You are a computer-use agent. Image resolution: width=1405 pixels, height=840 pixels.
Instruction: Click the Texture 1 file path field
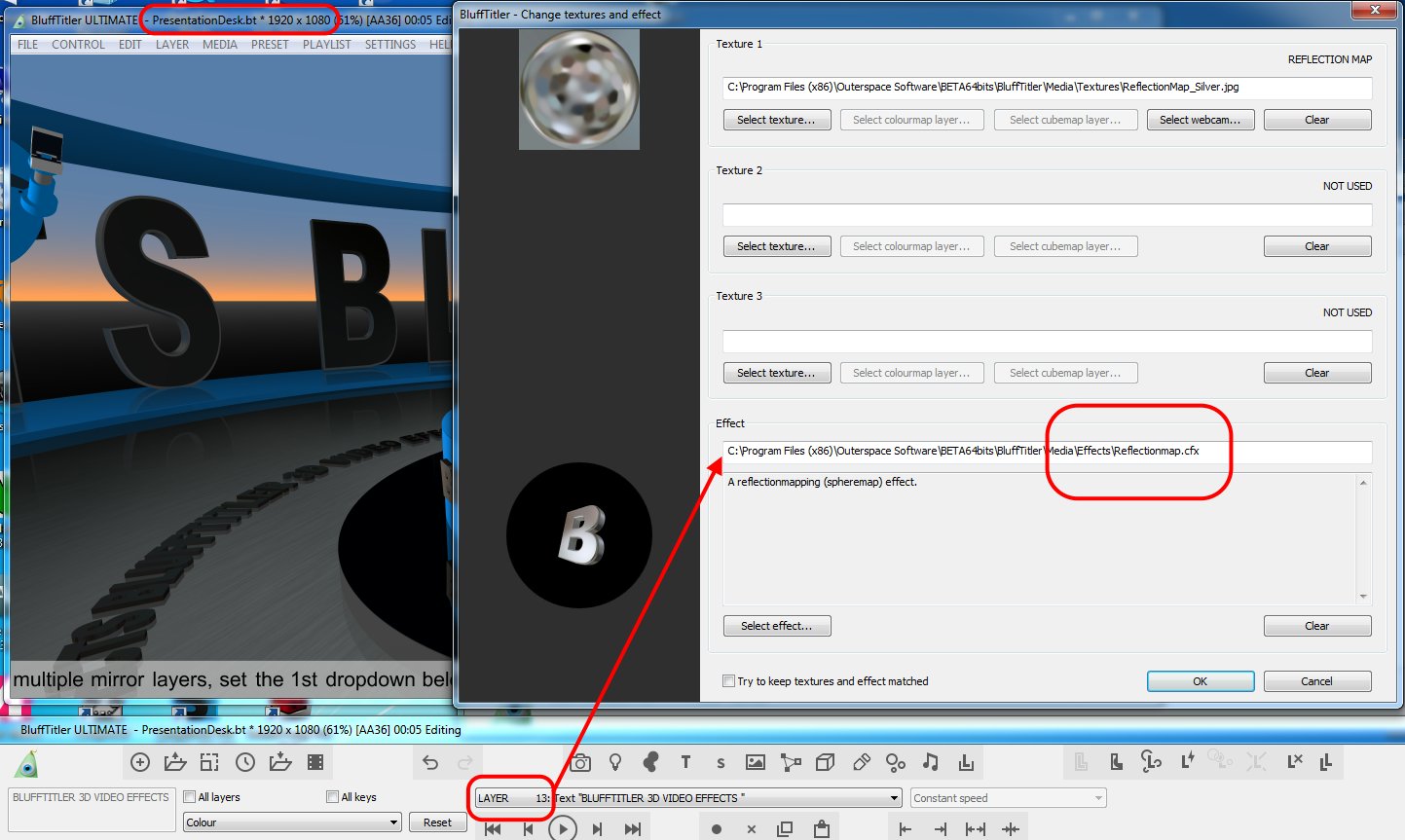1047,88
